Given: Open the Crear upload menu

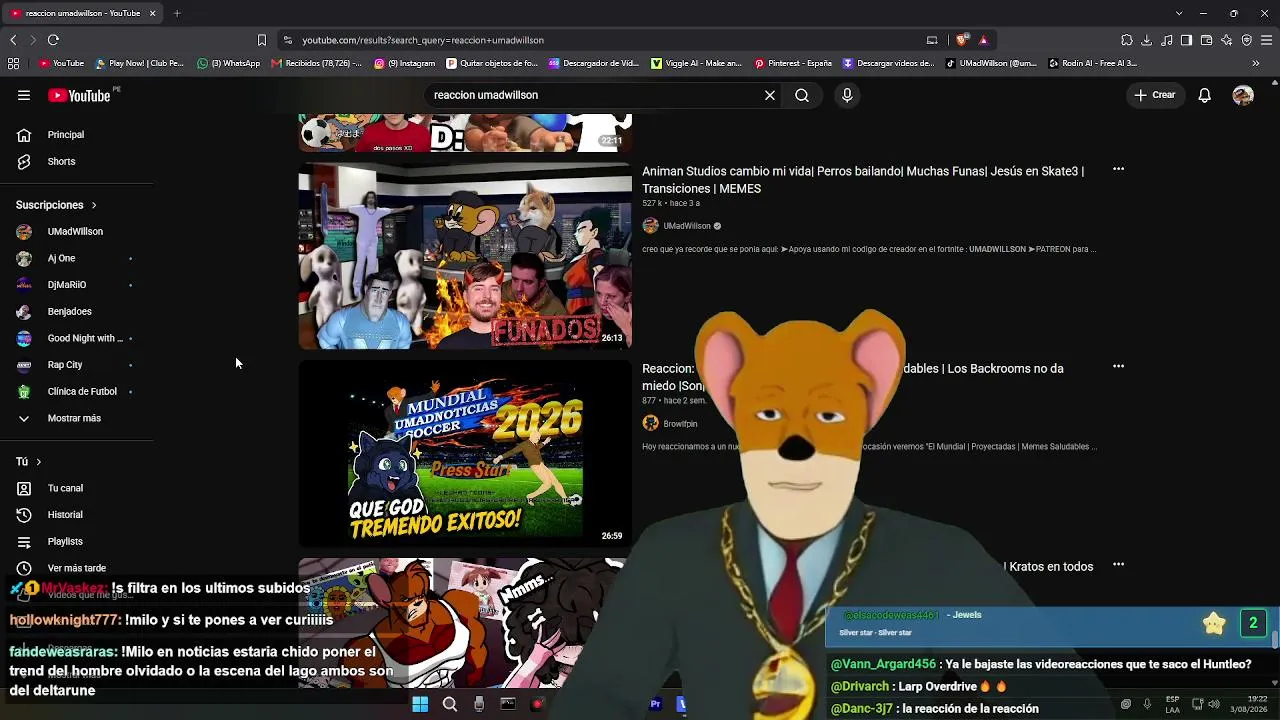Looking at the screenshot, I should click(x=1155, y=95).
